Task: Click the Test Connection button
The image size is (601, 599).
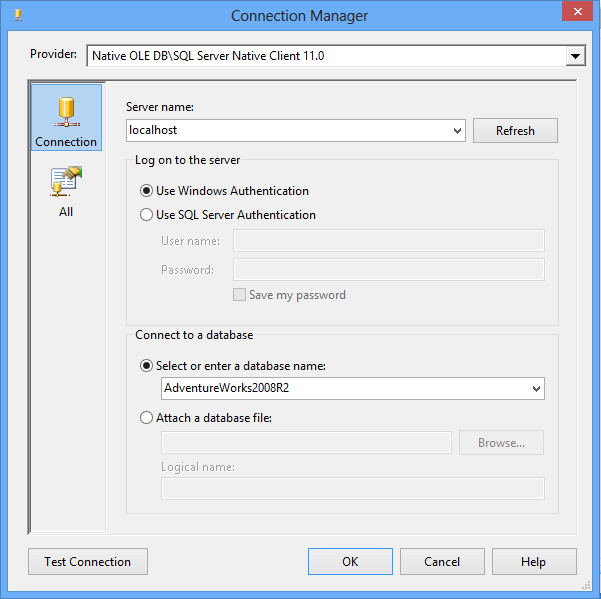Action: click(x=88, y=561)
